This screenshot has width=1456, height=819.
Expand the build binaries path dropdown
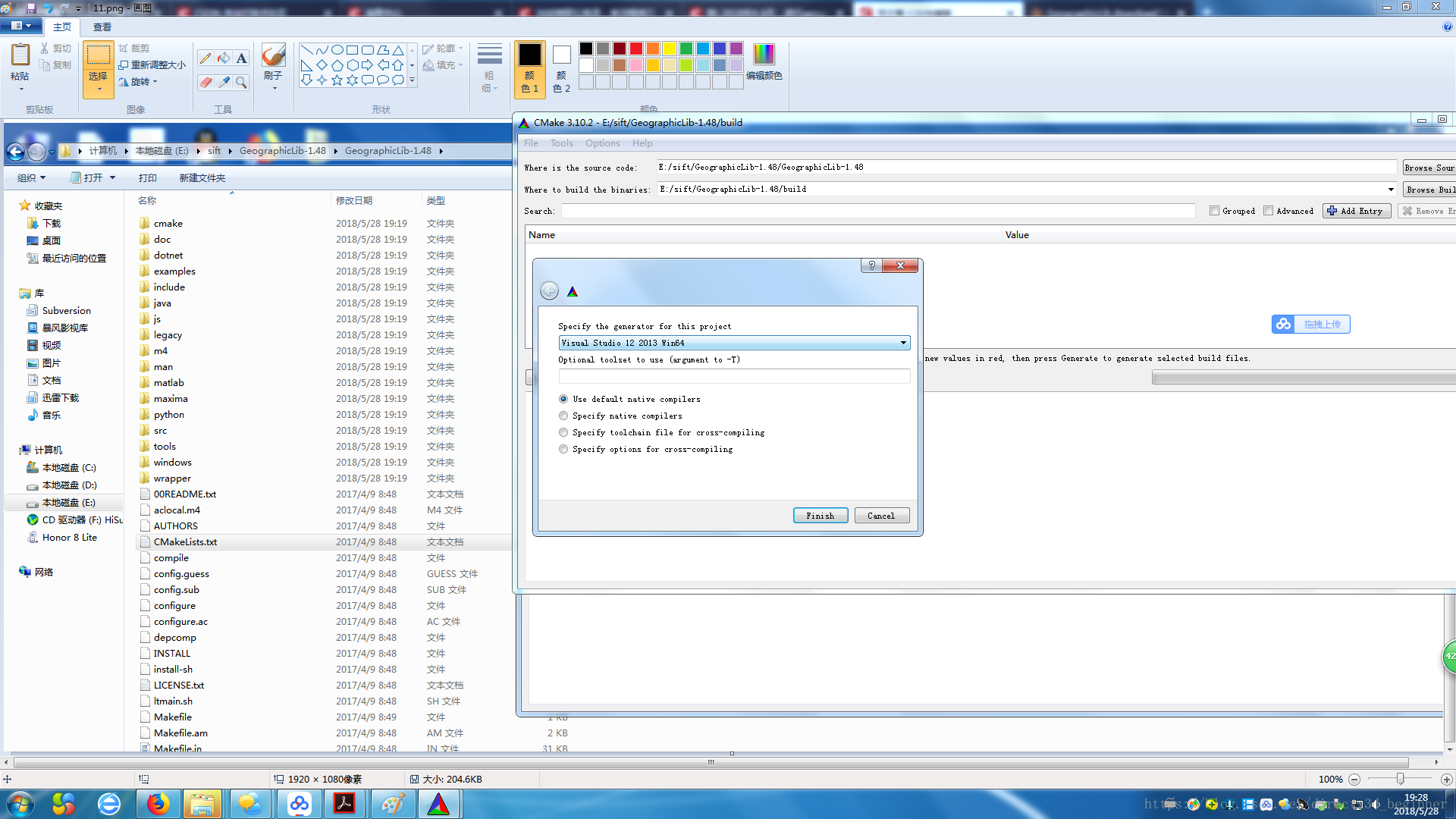pyautogui.click(x=1391, y=190)
